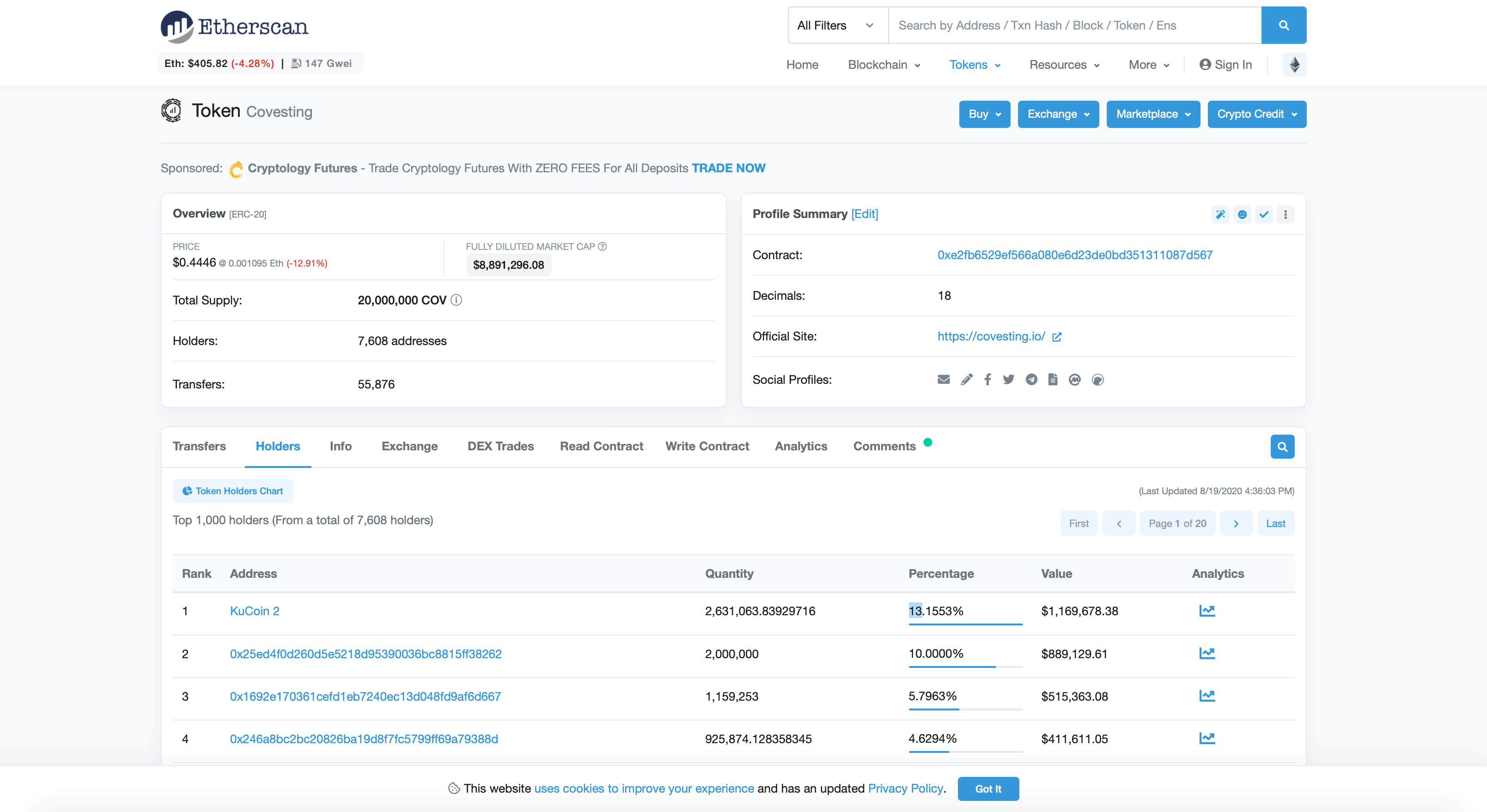
Task: Open the Telegram social profile icon
Action: tap(1031, 380)
